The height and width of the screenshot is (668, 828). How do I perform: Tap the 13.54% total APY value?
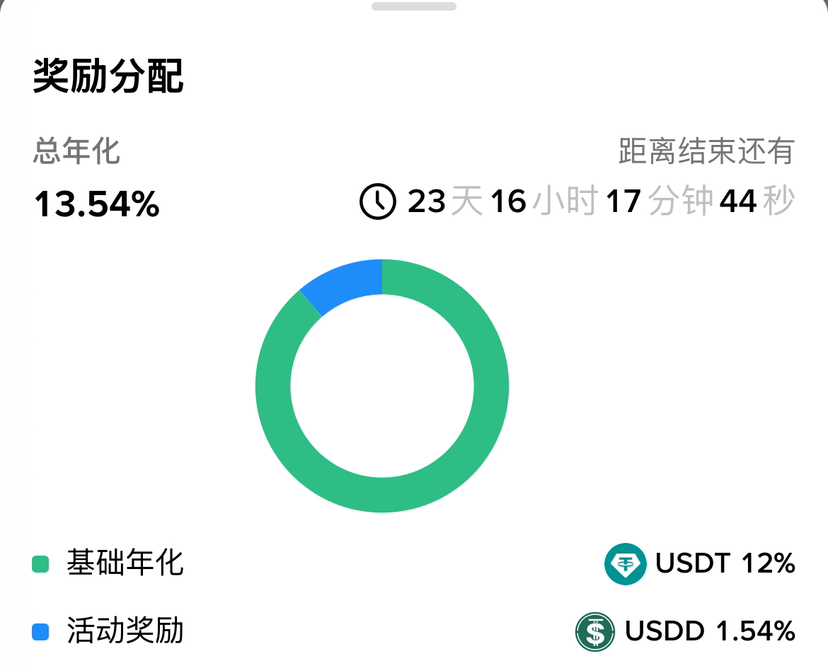[97, 204]
